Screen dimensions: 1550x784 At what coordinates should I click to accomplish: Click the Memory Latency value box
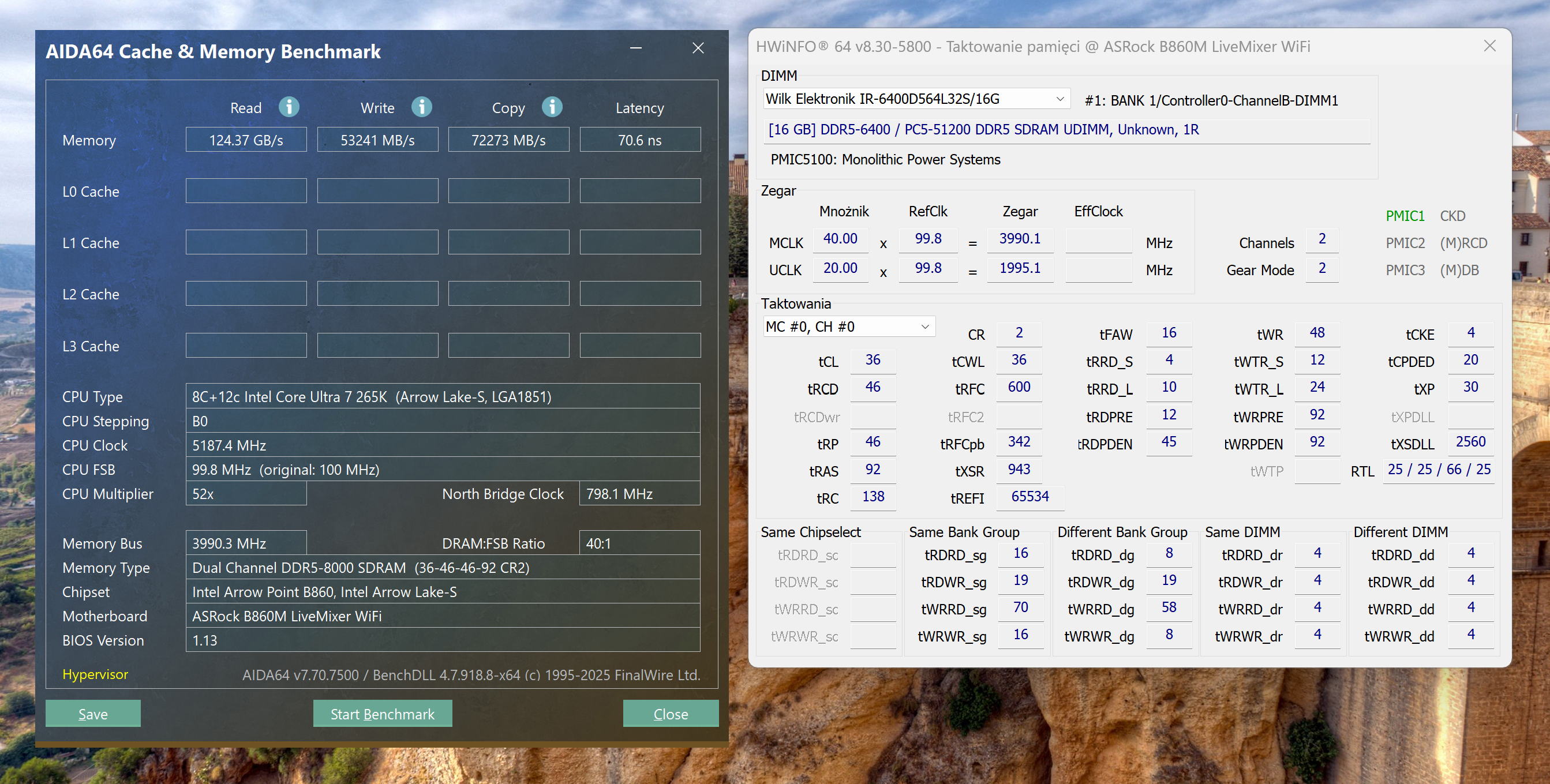tap(639, 140)
